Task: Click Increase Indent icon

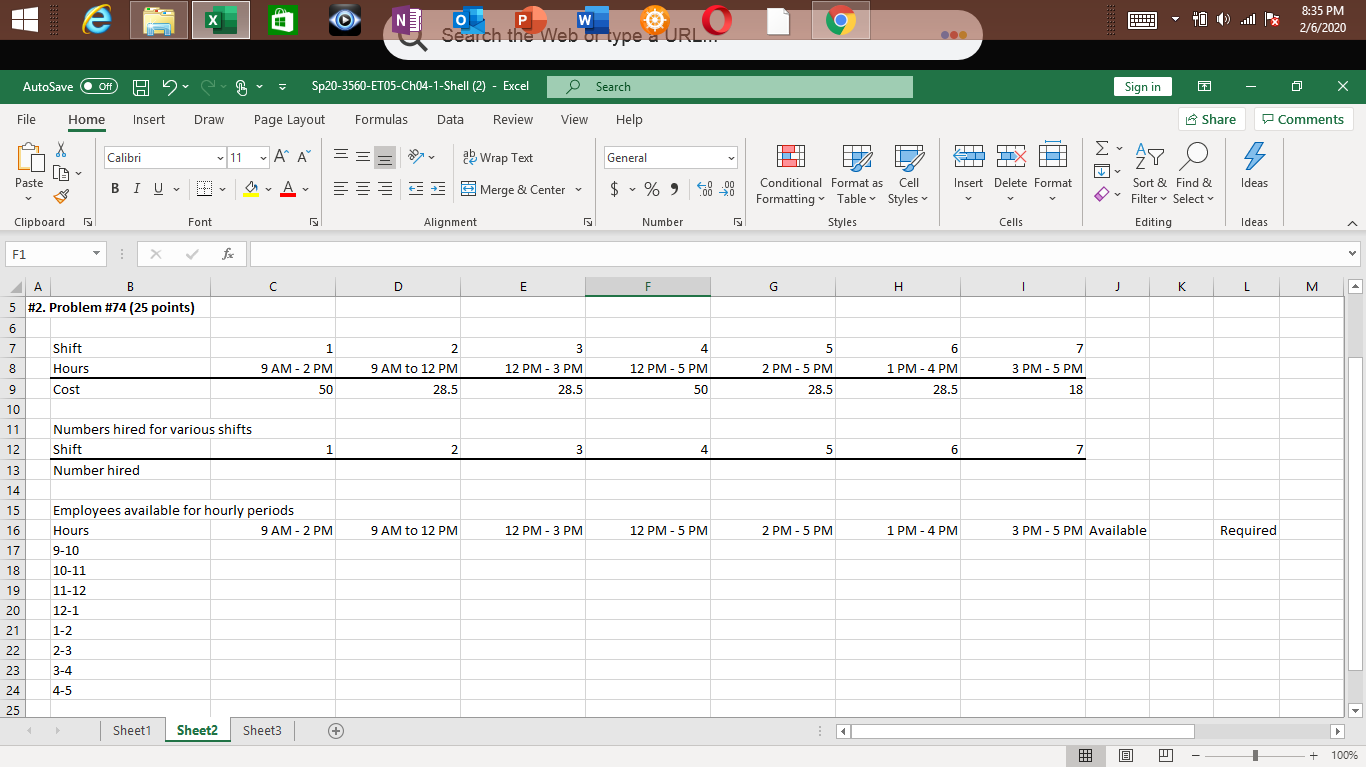Action: click(x=437, y=189)
